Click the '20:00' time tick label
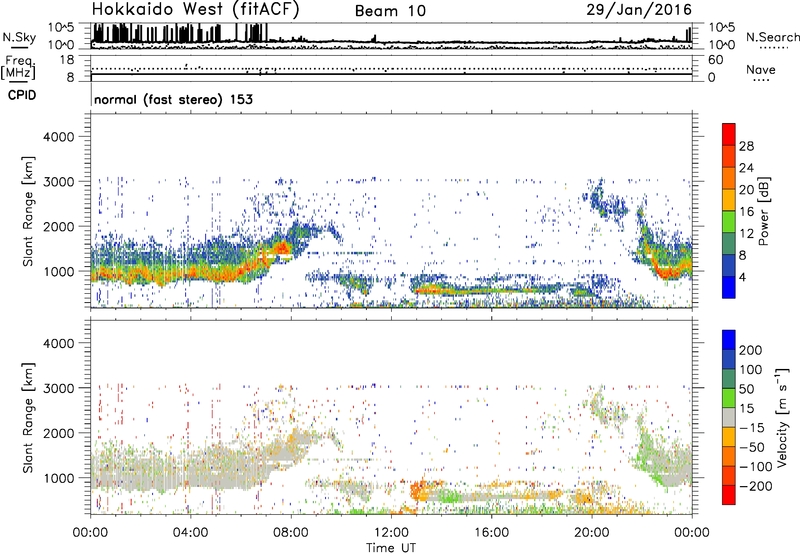The width and height of the screenshot is (800, 554). tap(591, 533)
